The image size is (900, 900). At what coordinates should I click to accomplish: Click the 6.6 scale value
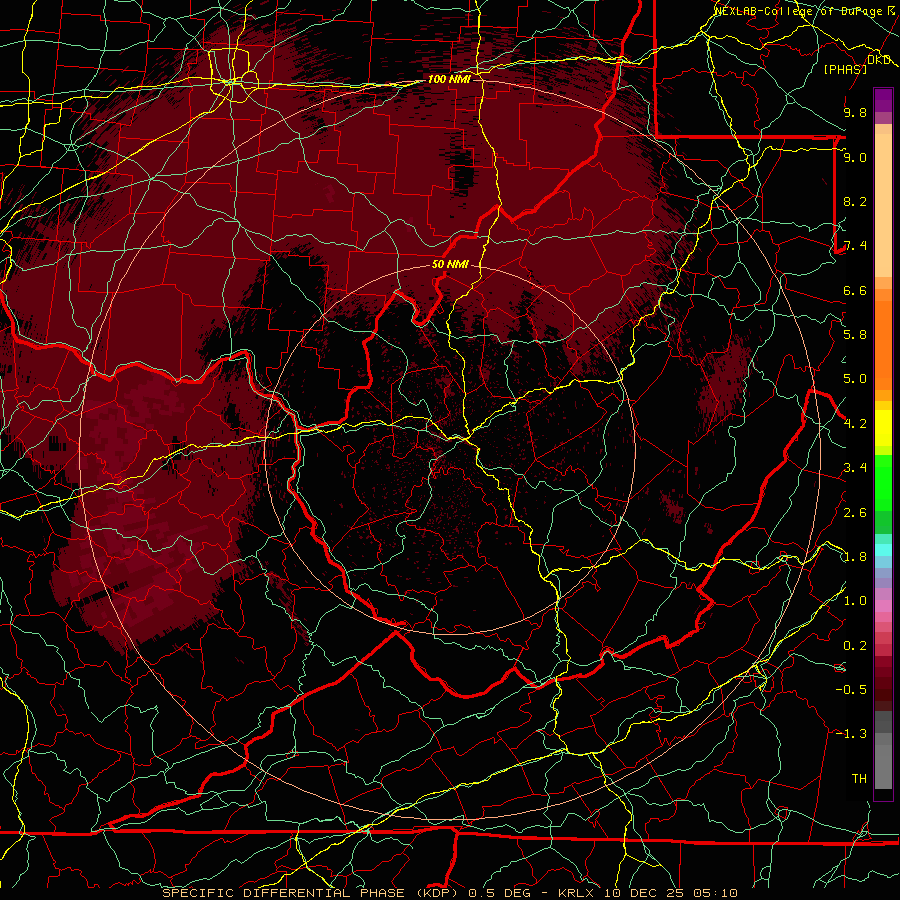point(855,290)
